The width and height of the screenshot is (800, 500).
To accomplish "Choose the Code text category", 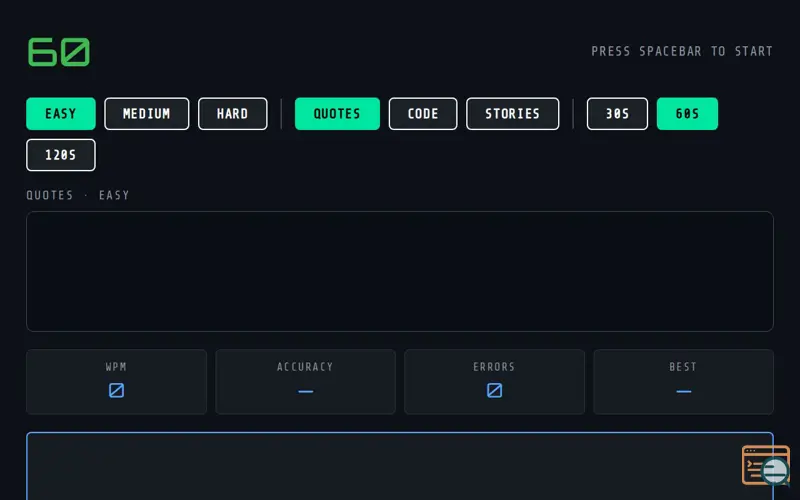I will coord(423,114).
